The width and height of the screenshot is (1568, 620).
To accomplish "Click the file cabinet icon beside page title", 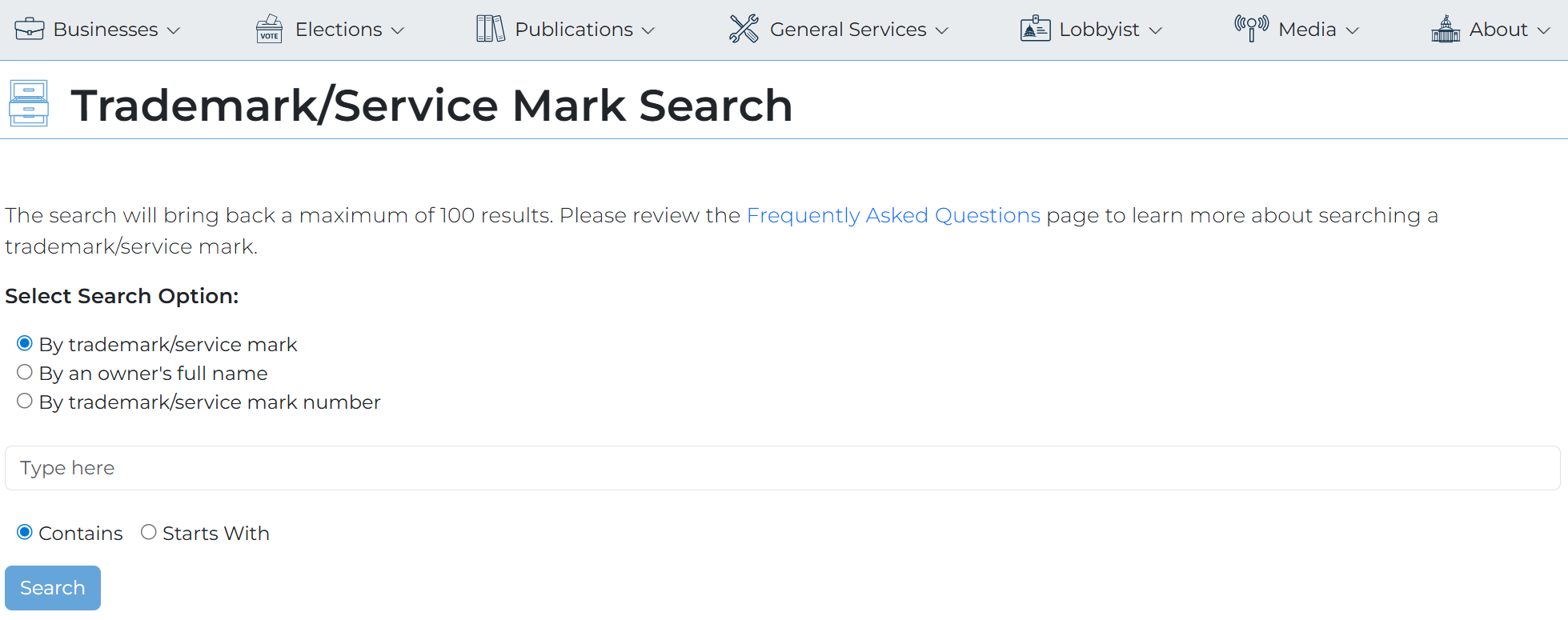I will coord(29,103).
